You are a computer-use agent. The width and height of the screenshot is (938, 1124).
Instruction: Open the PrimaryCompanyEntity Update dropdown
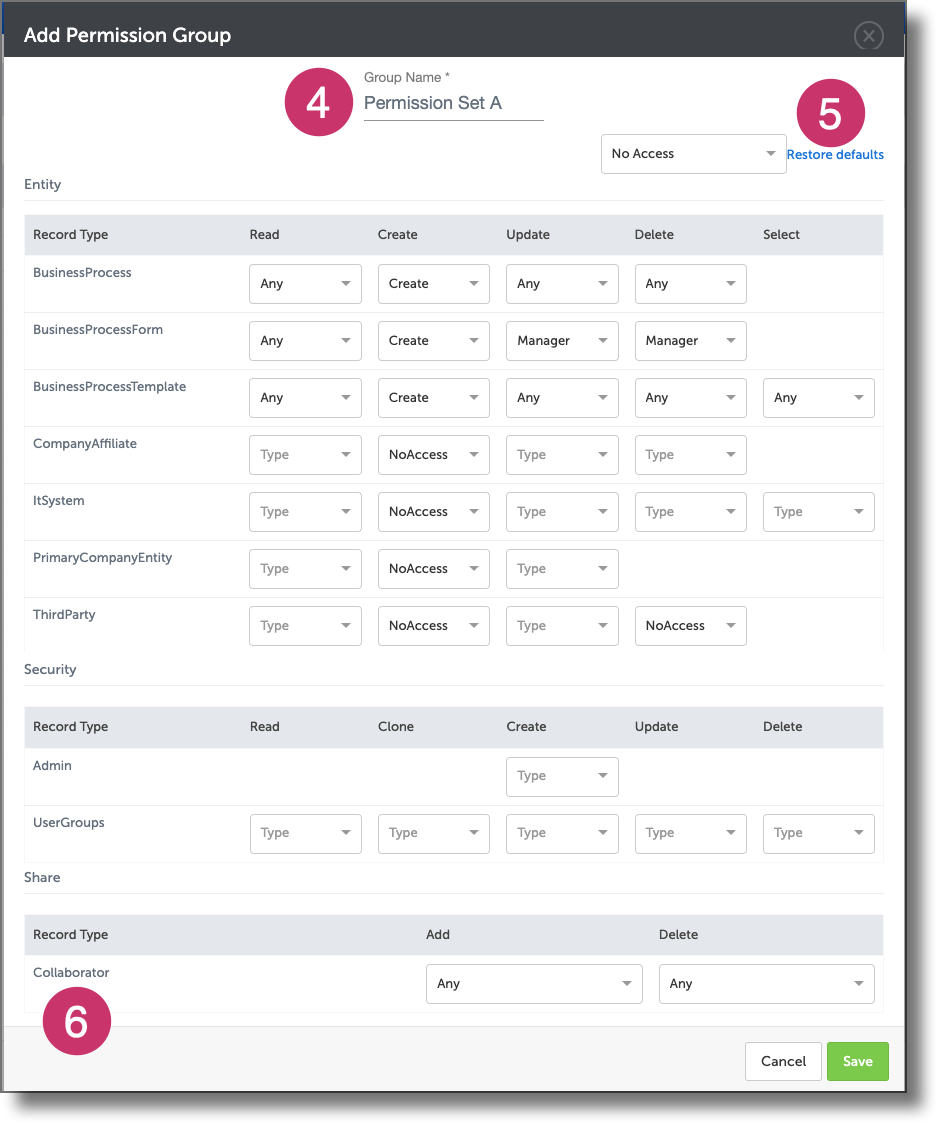[x=562, y=569]
